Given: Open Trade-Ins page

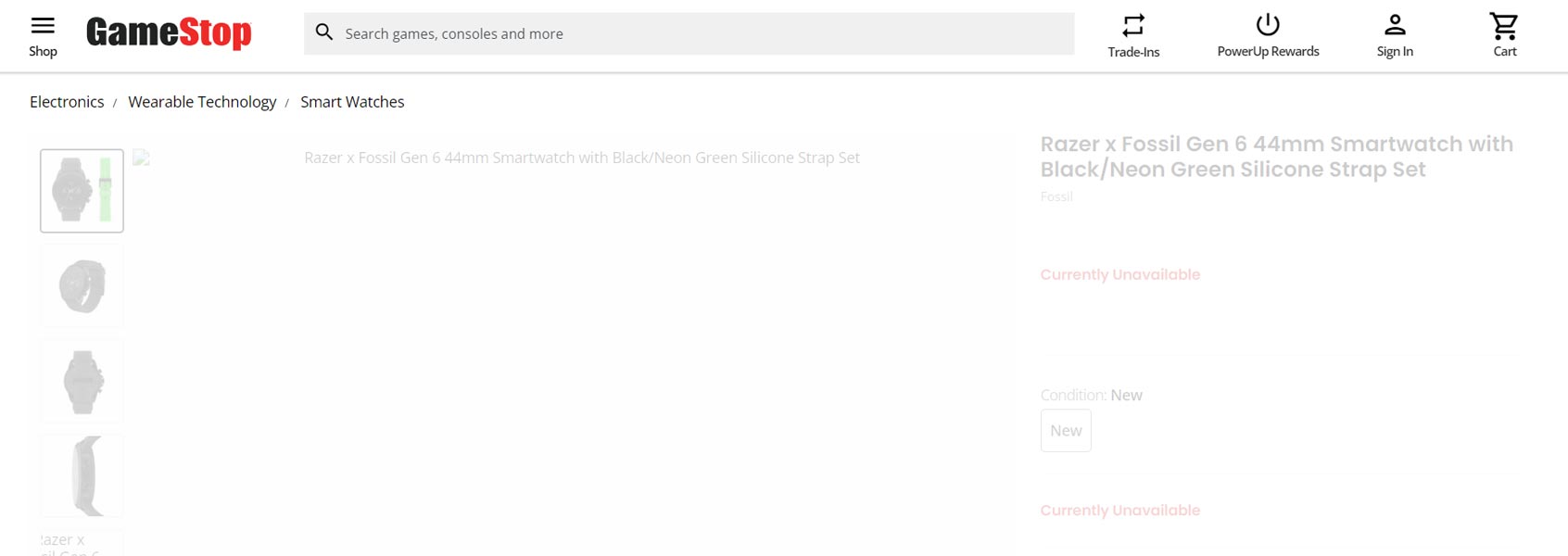Looking at the screenshot, I should (1133, 36).
